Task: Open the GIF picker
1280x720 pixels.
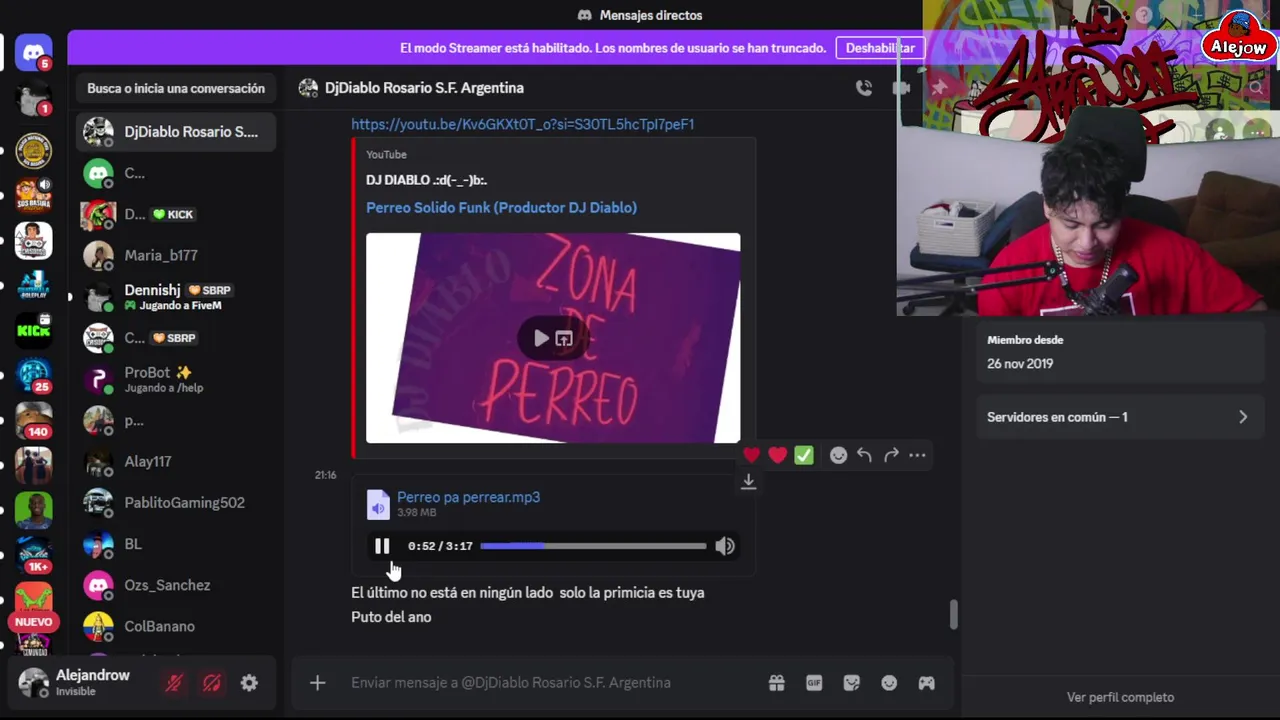Action: 814,683
